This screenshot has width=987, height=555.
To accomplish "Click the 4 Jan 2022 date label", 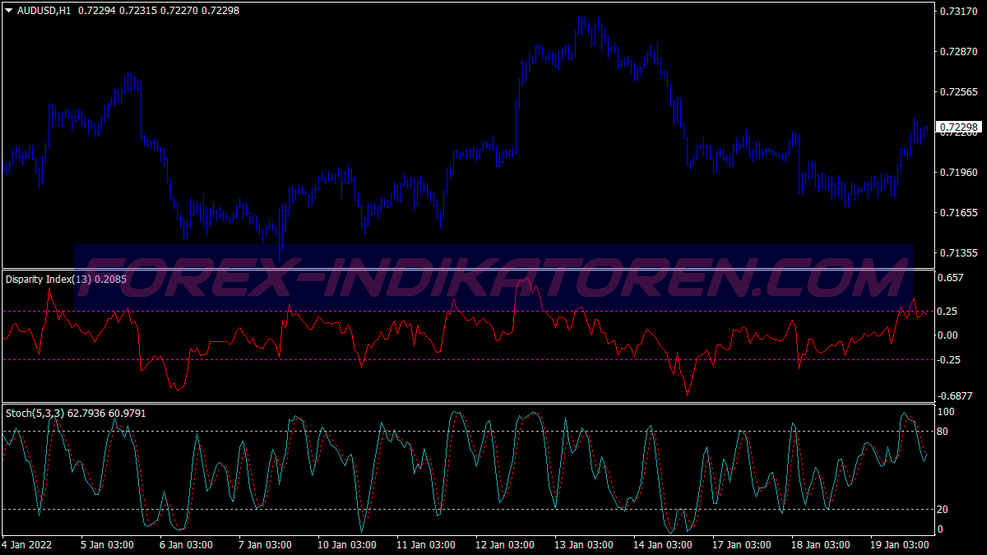I will (28, 545).
